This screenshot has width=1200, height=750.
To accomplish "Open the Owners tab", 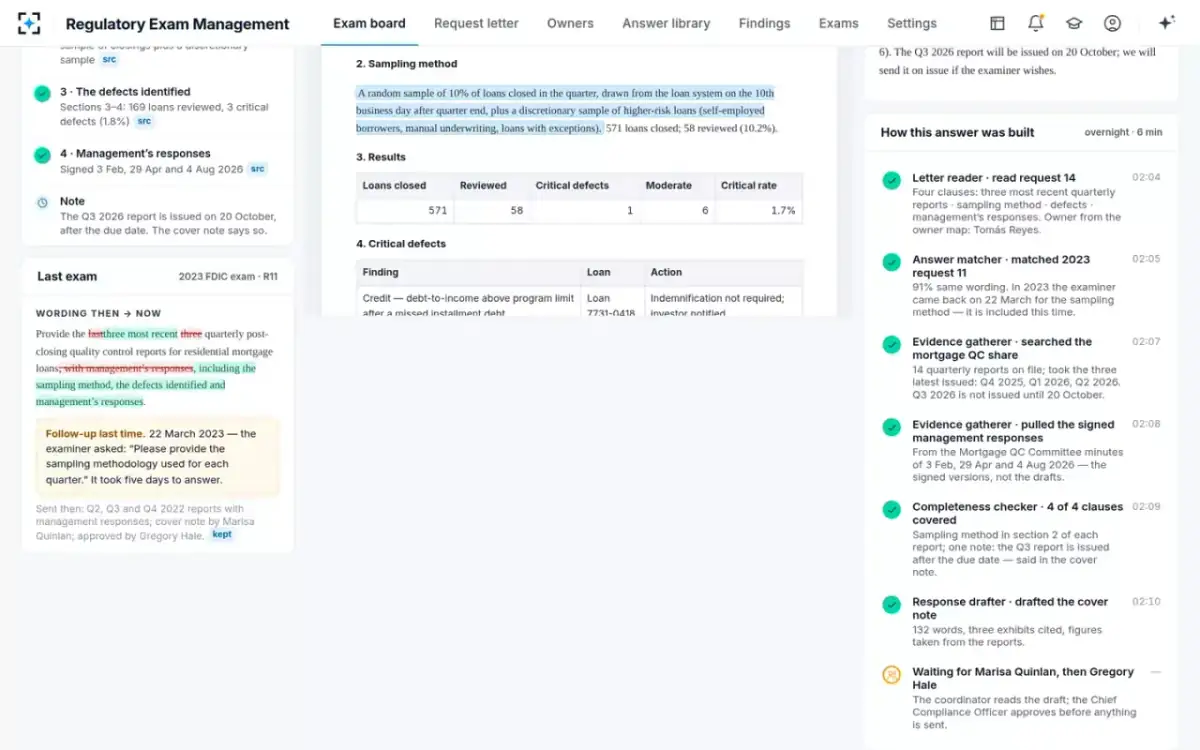I will (x=570, y=23).
